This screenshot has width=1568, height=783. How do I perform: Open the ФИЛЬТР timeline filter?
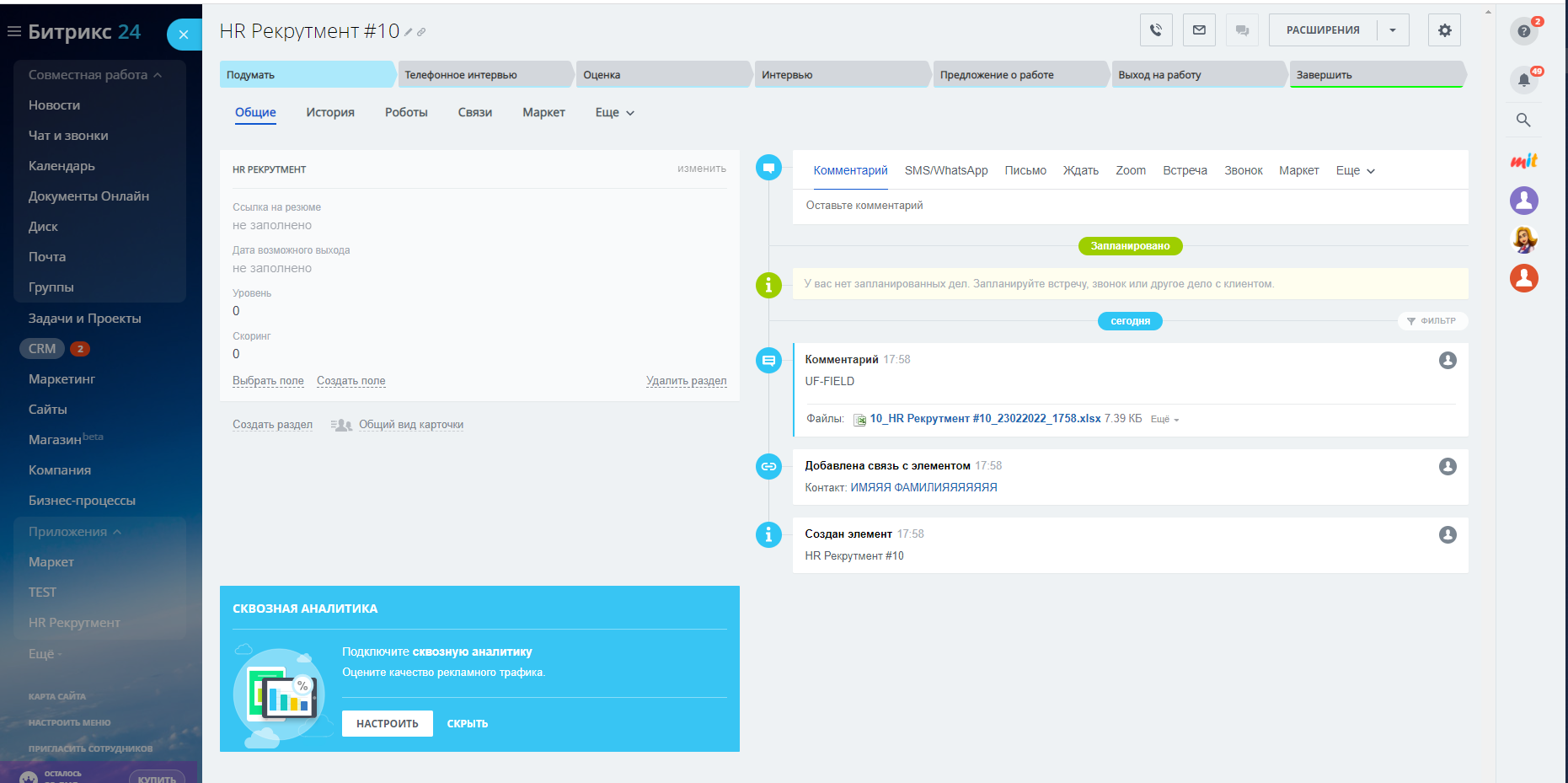[1432, 321]
